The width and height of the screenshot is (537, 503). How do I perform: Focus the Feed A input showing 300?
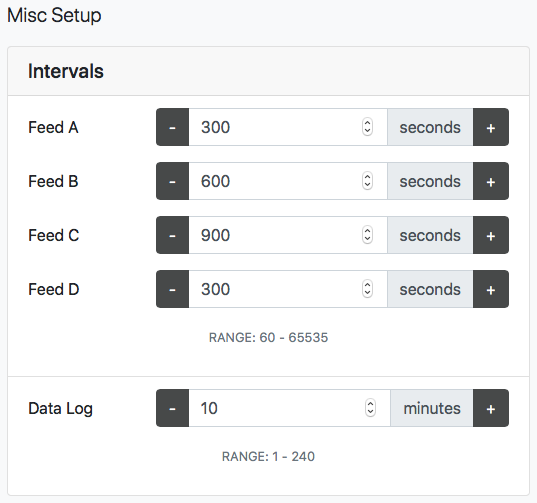[x=288, y=127]
